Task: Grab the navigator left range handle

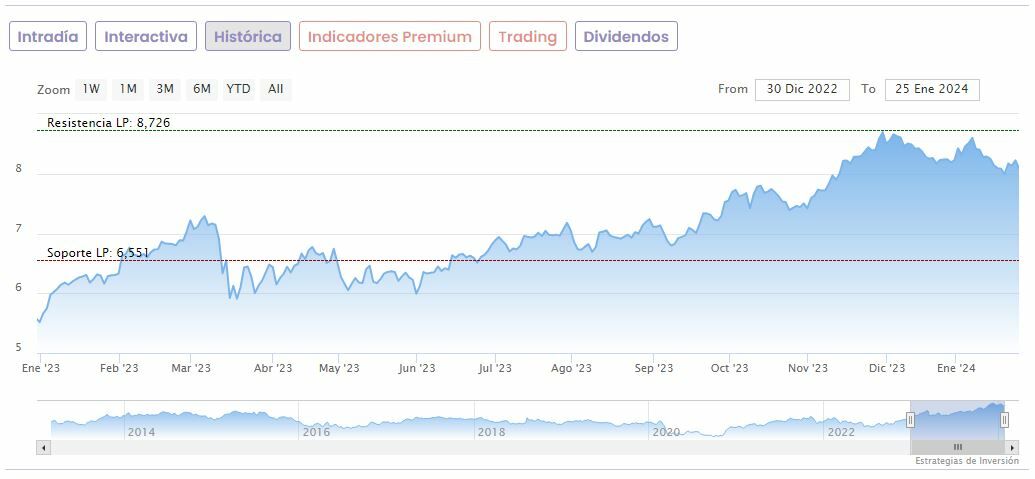Action: point(911,420)
